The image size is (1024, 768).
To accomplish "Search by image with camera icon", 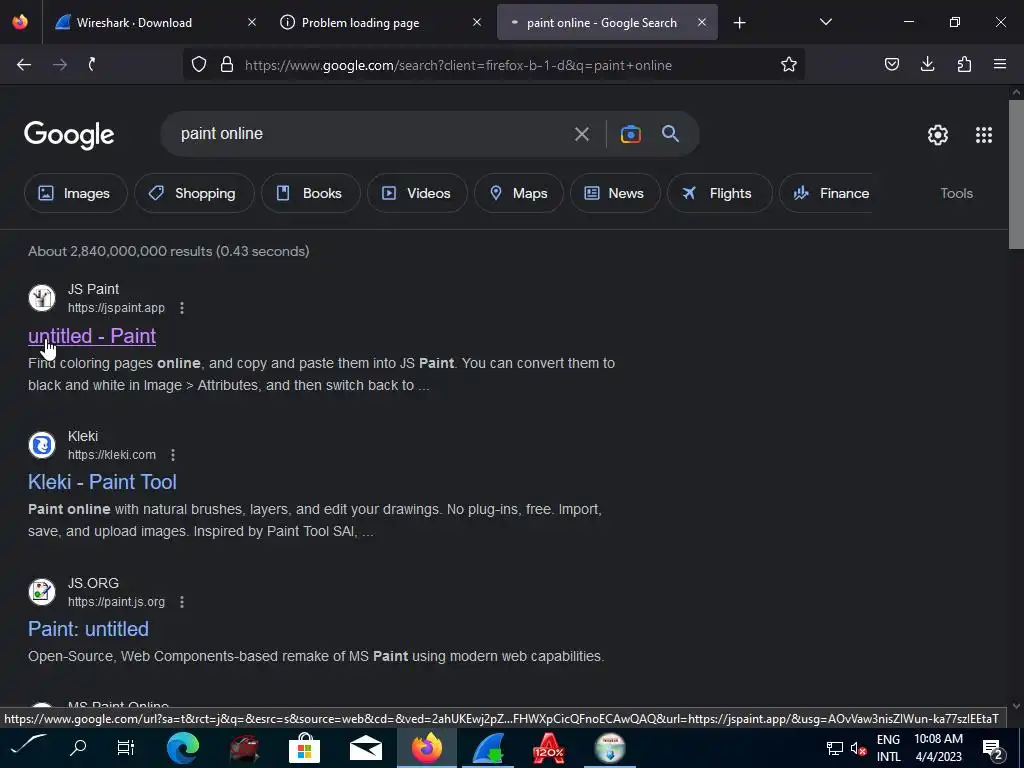I will pos(631,135).
